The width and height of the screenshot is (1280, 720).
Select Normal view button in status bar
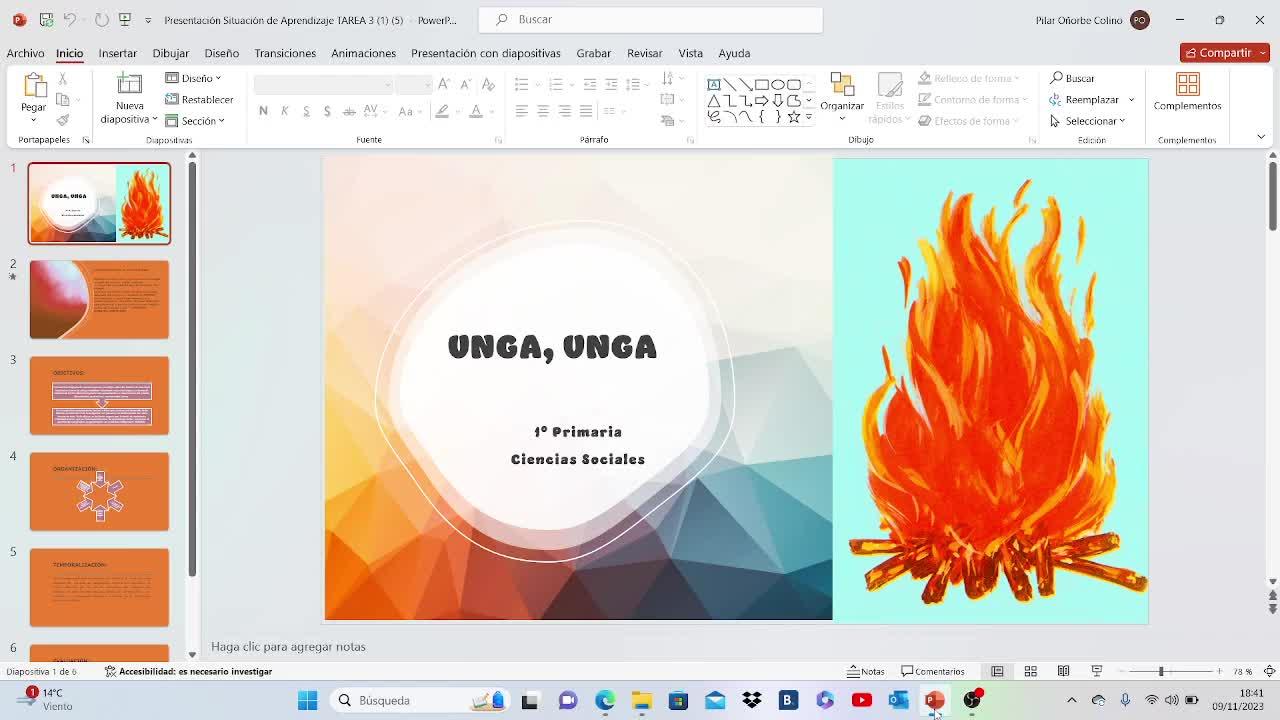[x=997, y=671]
